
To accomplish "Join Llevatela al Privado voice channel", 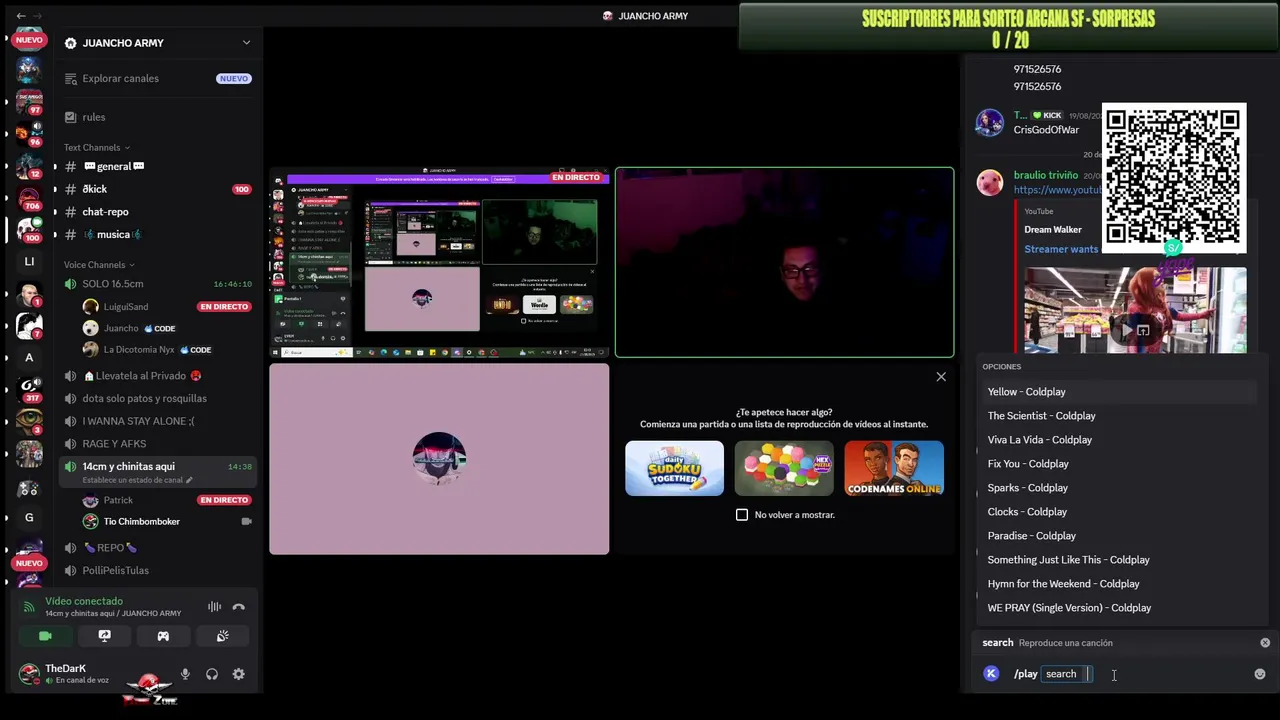I will tap(158, 376).
